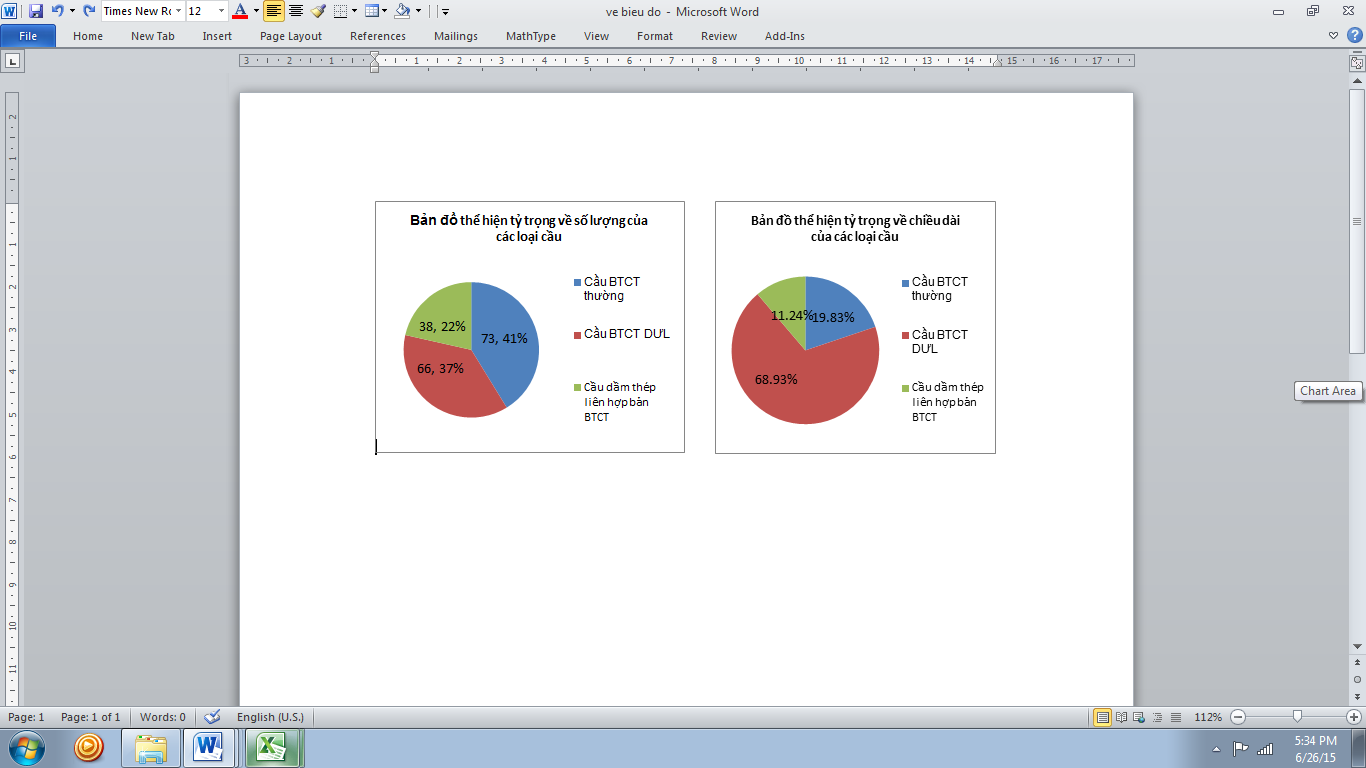Open the Customize Quick Access Toolbar arrow
The image size is (1366, 768).
pos(445,11)
